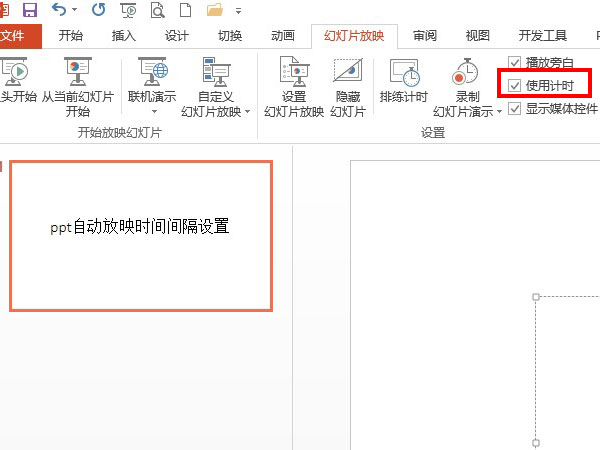
Task: Click the Redo/Repeat icon
Action: [x=97, y=10]
